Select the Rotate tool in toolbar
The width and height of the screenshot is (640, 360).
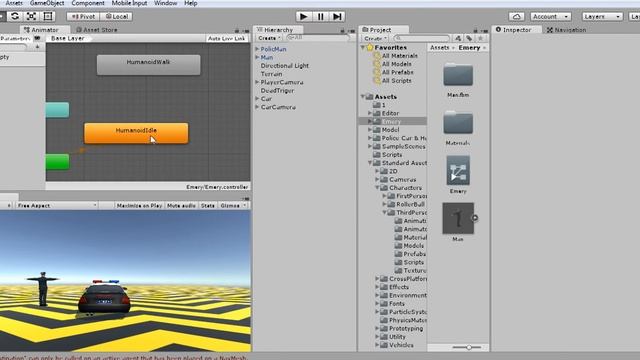pos(15,16)
